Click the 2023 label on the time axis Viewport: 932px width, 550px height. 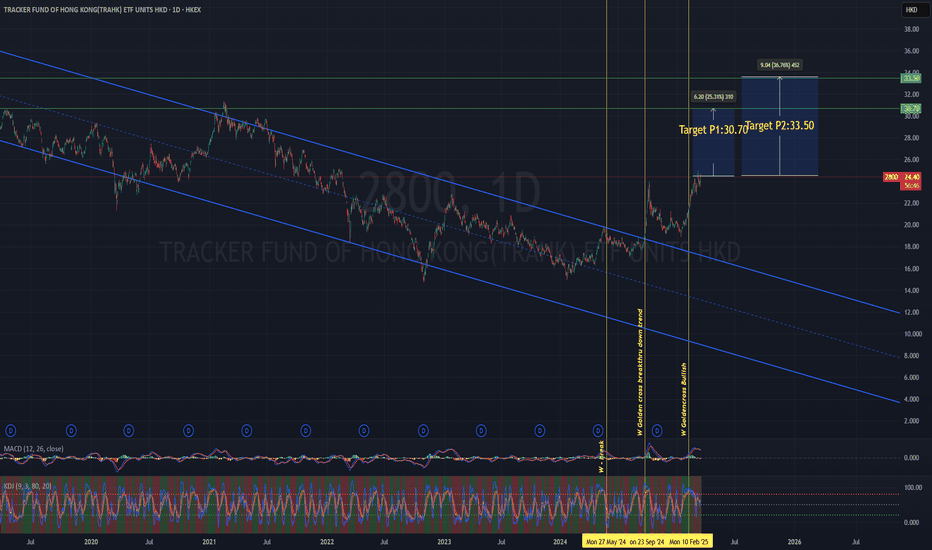[x=444, y=542]
